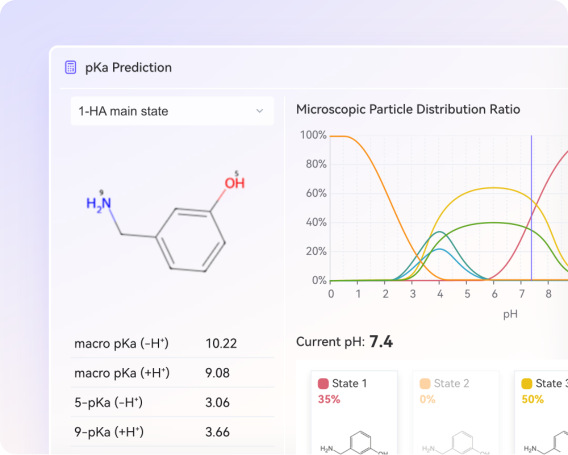
Task: Click the benzene ring in structure
Action: (191, 240)
